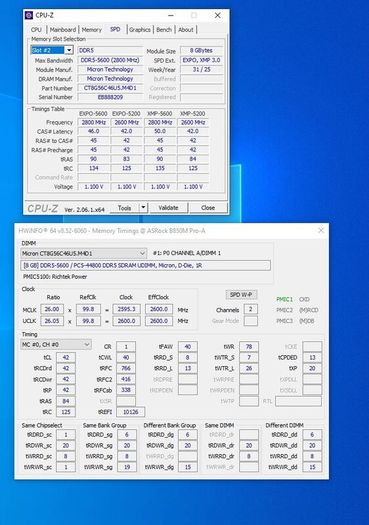Expand the MC #0, CH #0 timing dropdown
The image size is (369, 525).
[56, 345]
